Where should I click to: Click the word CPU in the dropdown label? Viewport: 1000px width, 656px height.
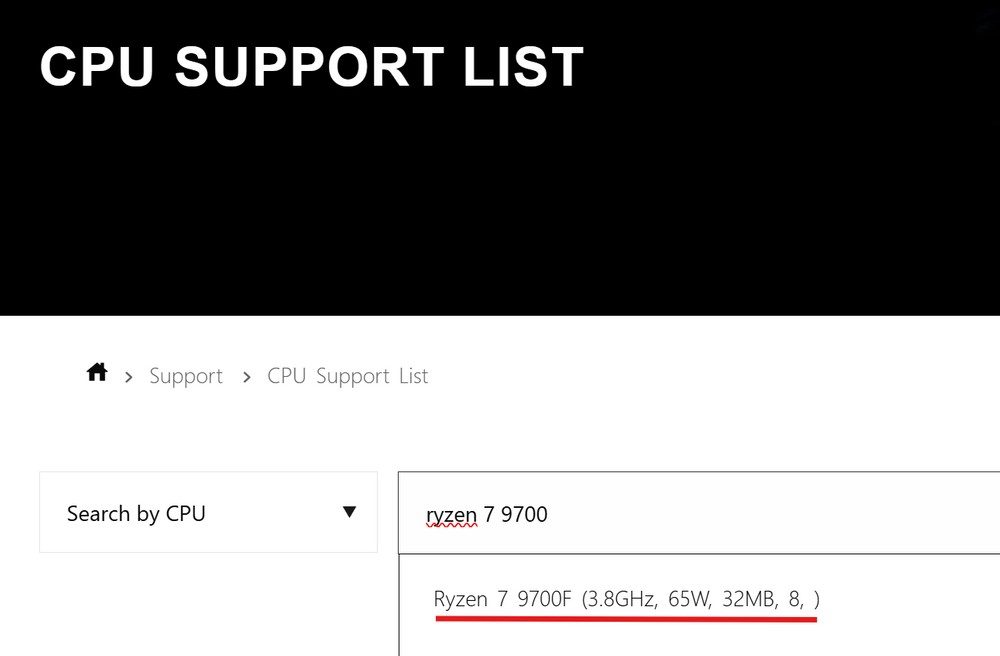coord(186,514)
